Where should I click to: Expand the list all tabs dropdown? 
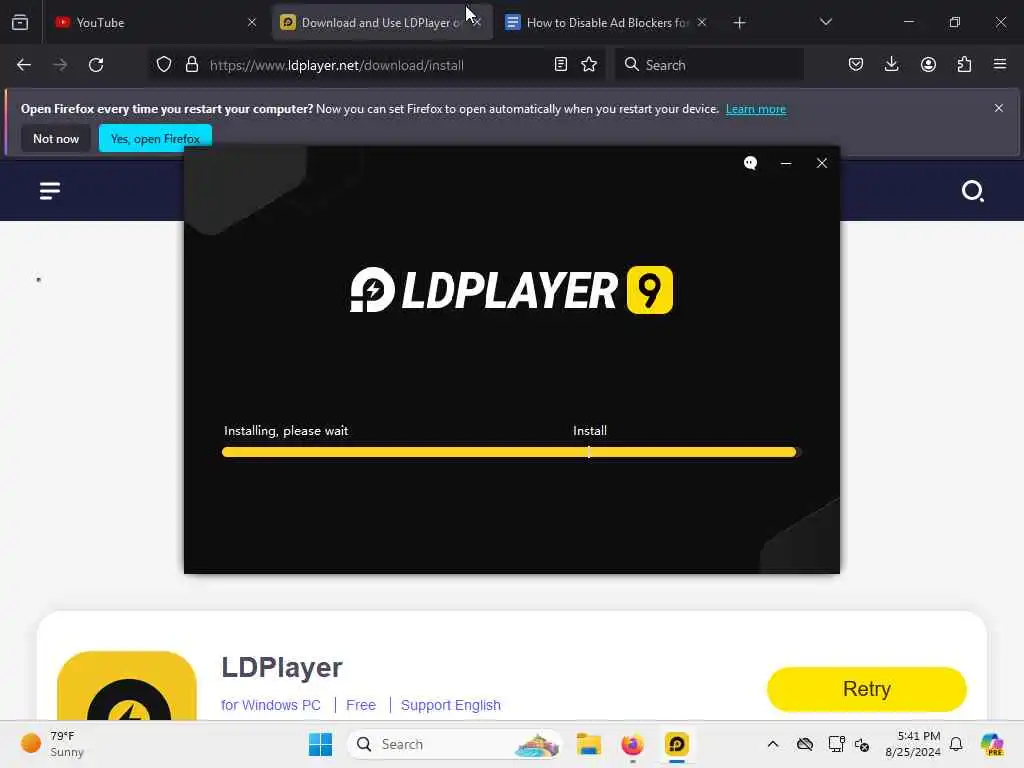coord(825,22)
